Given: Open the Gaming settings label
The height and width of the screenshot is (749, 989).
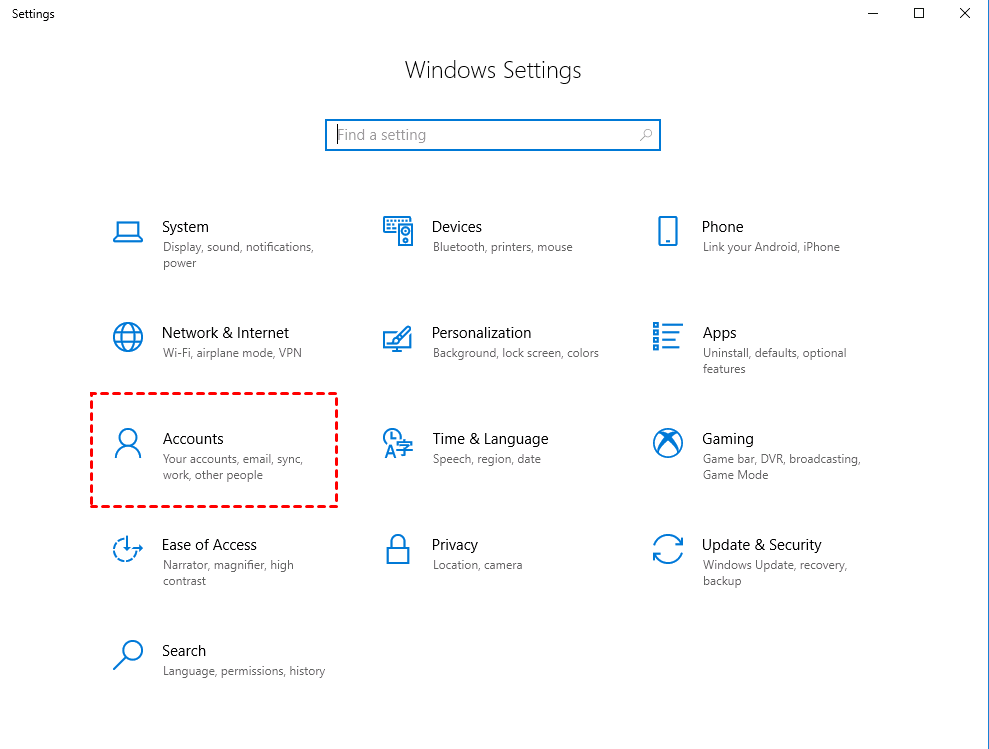Looking at the screenshot, I should (728, 439).
